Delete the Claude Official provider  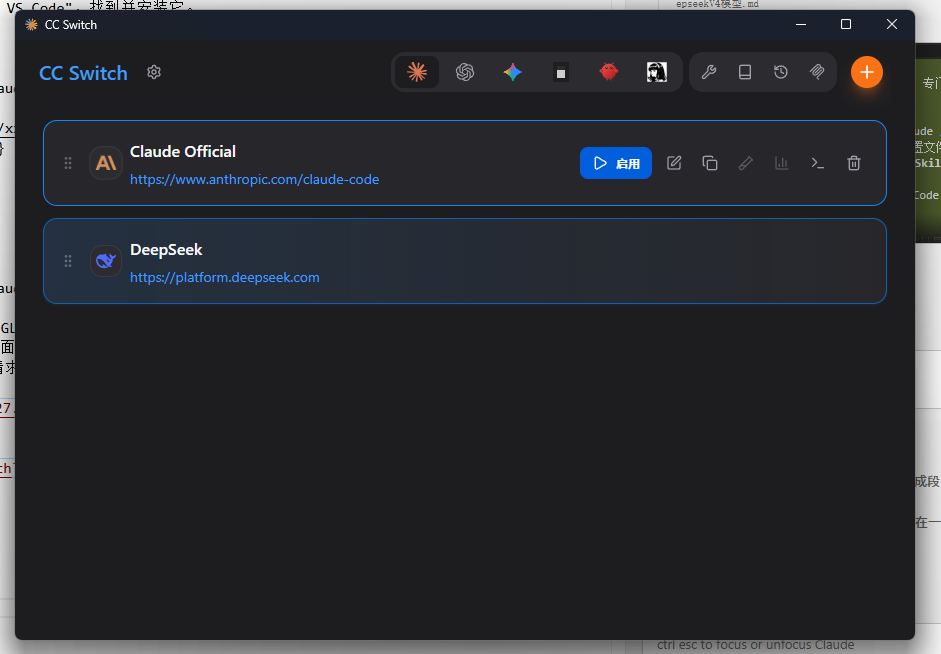point(854,163)
